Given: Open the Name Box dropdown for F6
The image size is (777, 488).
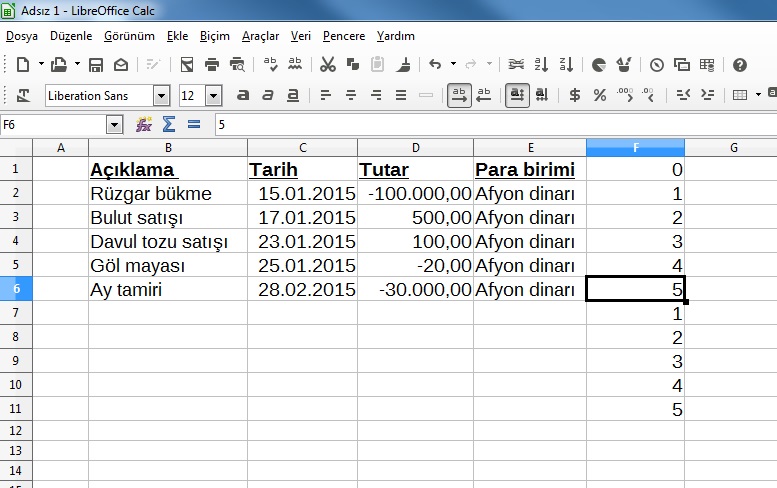Looking at the screenshot, I should click(x=114, y=125).
